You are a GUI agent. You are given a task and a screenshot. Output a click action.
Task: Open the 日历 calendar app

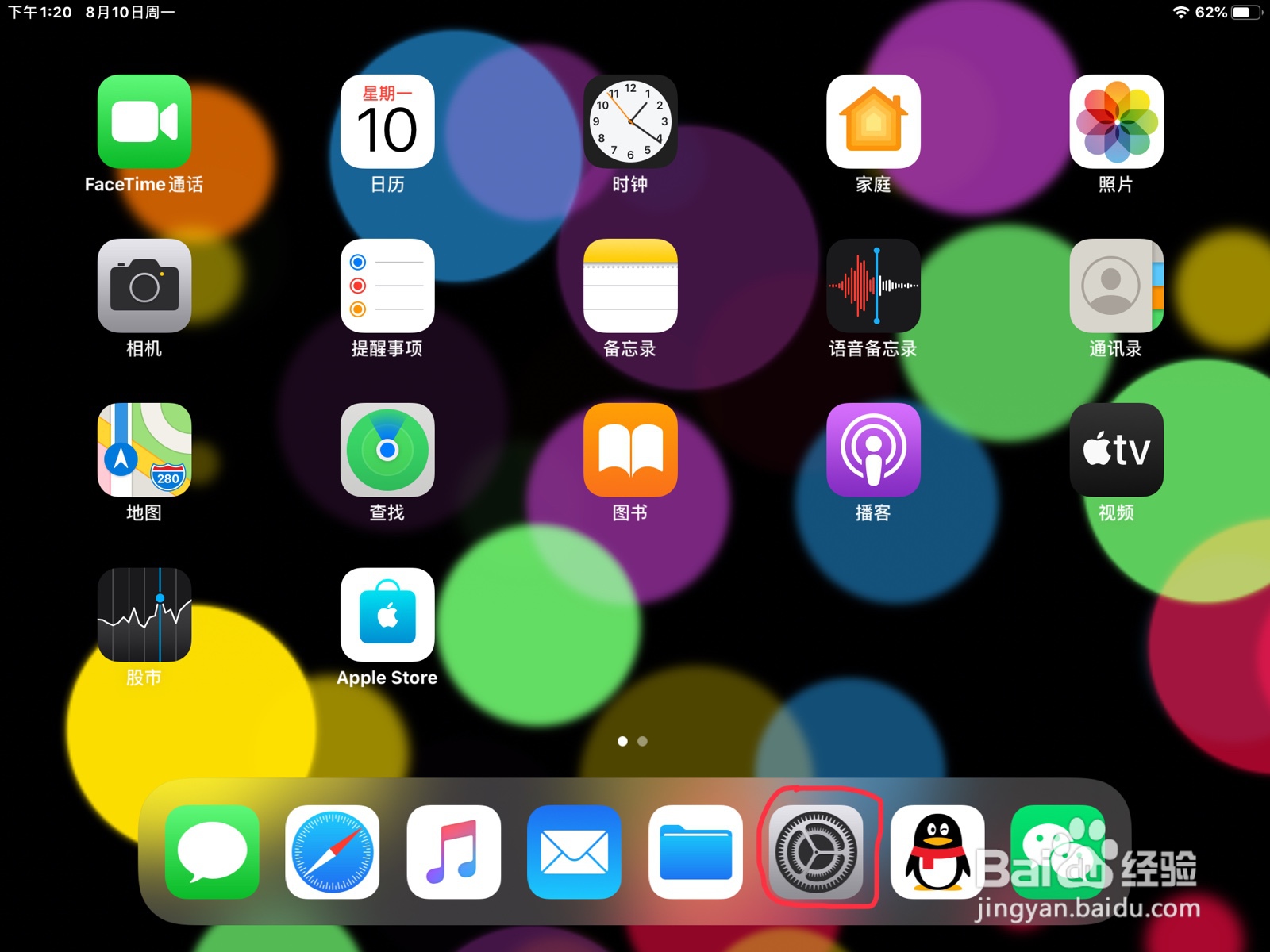[387, 121]
